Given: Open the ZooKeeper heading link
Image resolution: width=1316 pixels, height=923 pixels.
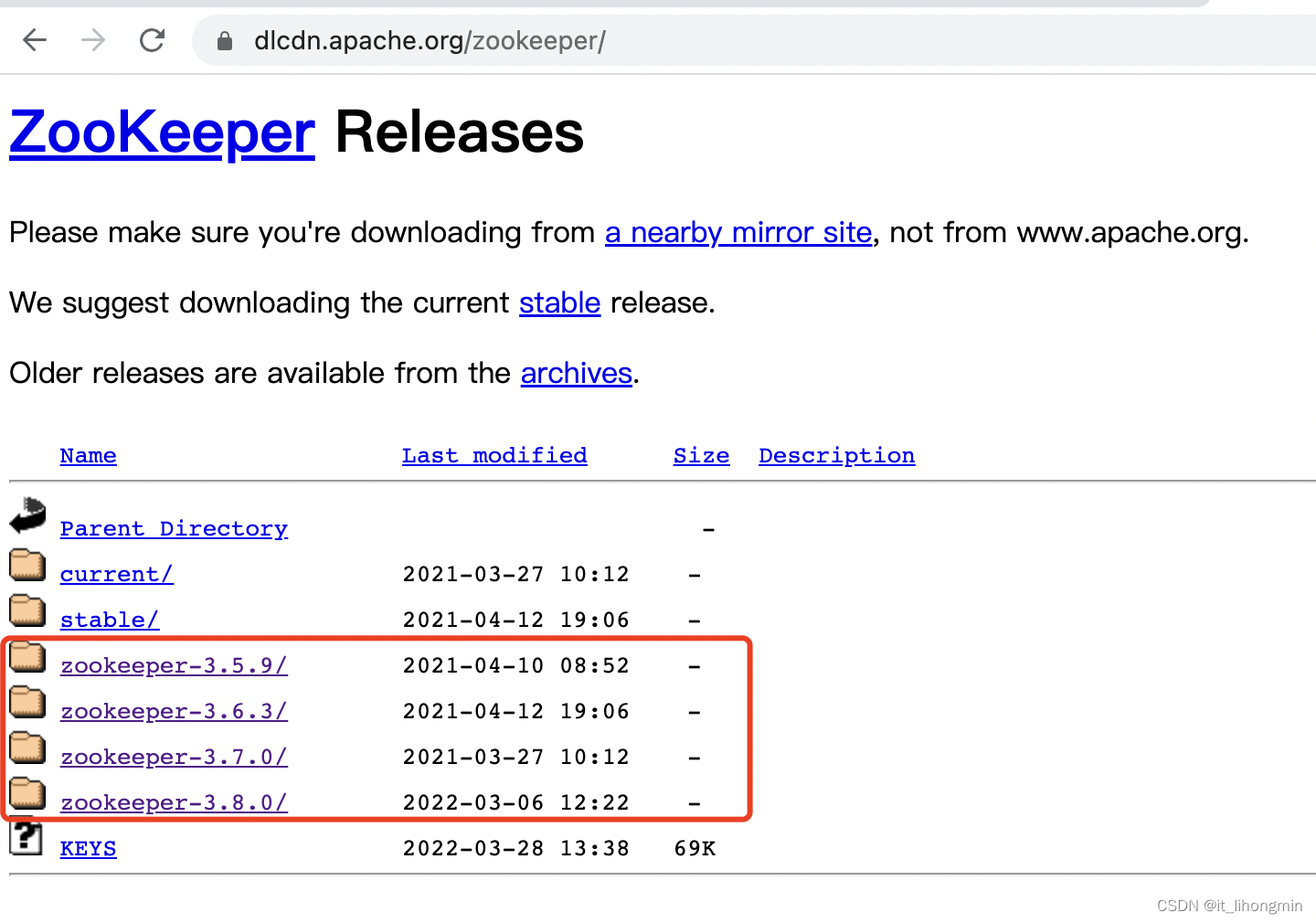Looking at the screenshot, I should tap(162, 133).
